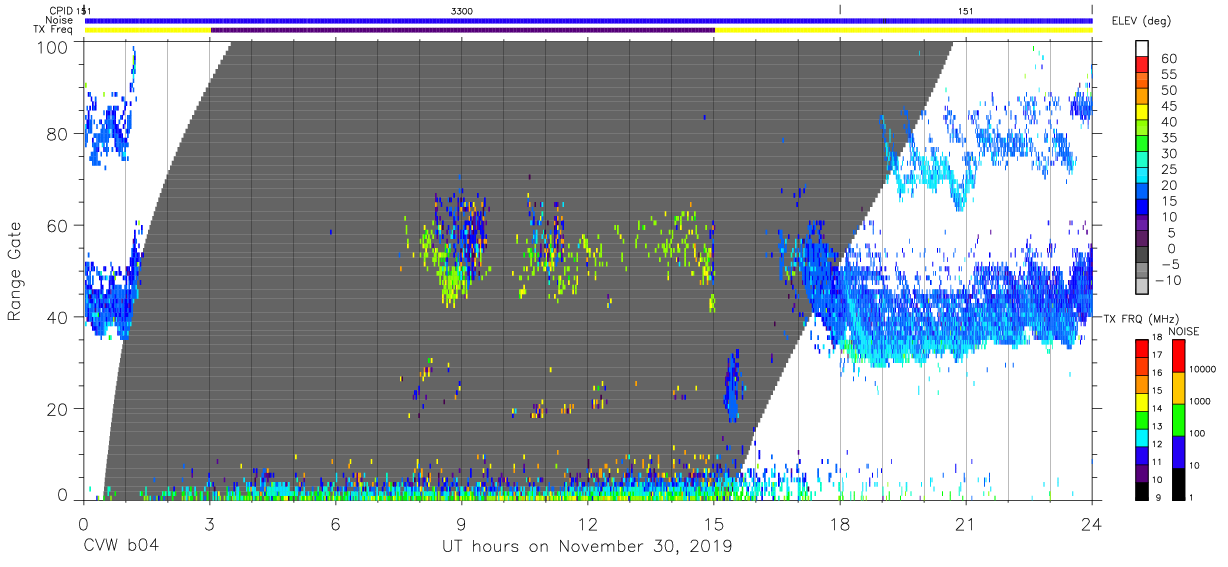This screenshot has height=567, width=1228.
Task: Select the yellow swatch on the ELEV colorbar
Action: (1141, 113)
